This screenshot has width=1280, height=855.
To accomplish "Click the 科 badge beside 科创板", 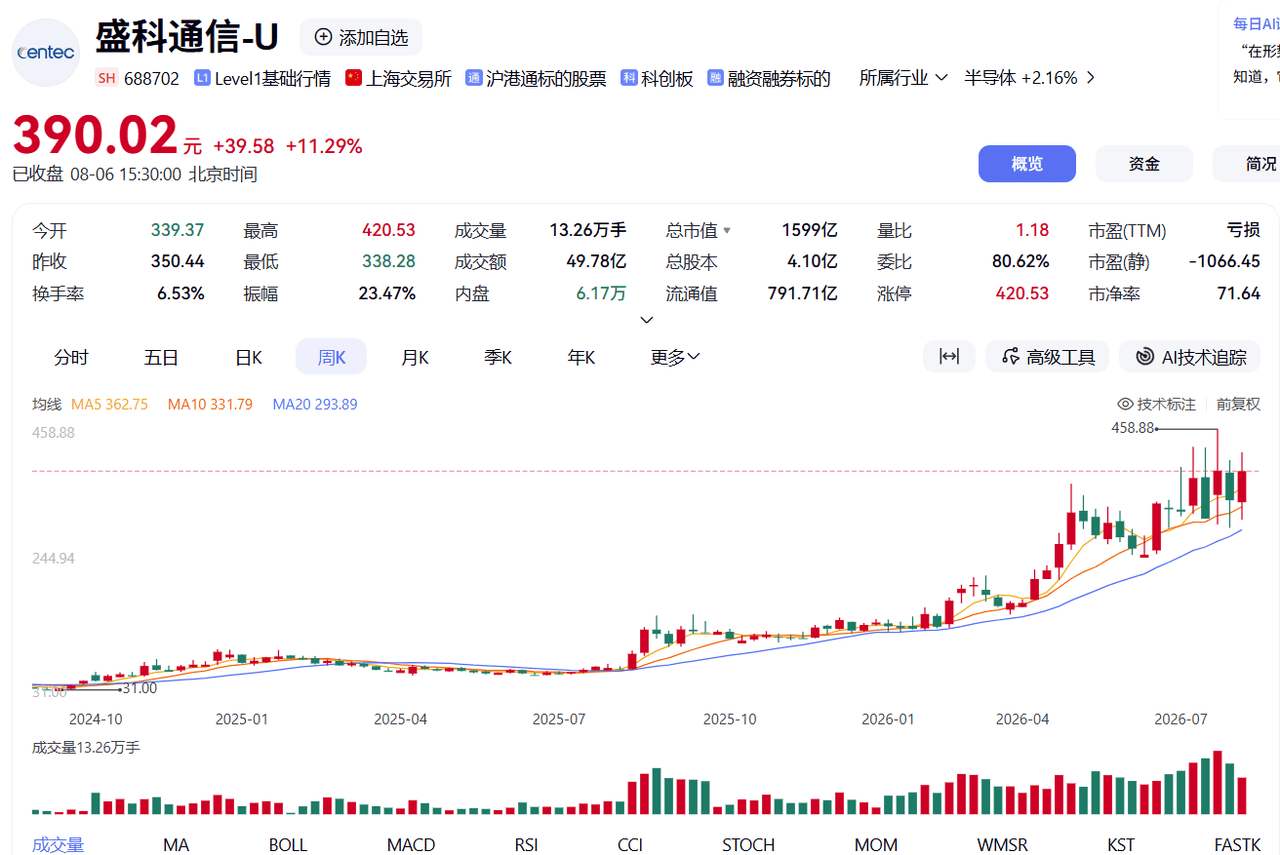I will click(629, 78).
